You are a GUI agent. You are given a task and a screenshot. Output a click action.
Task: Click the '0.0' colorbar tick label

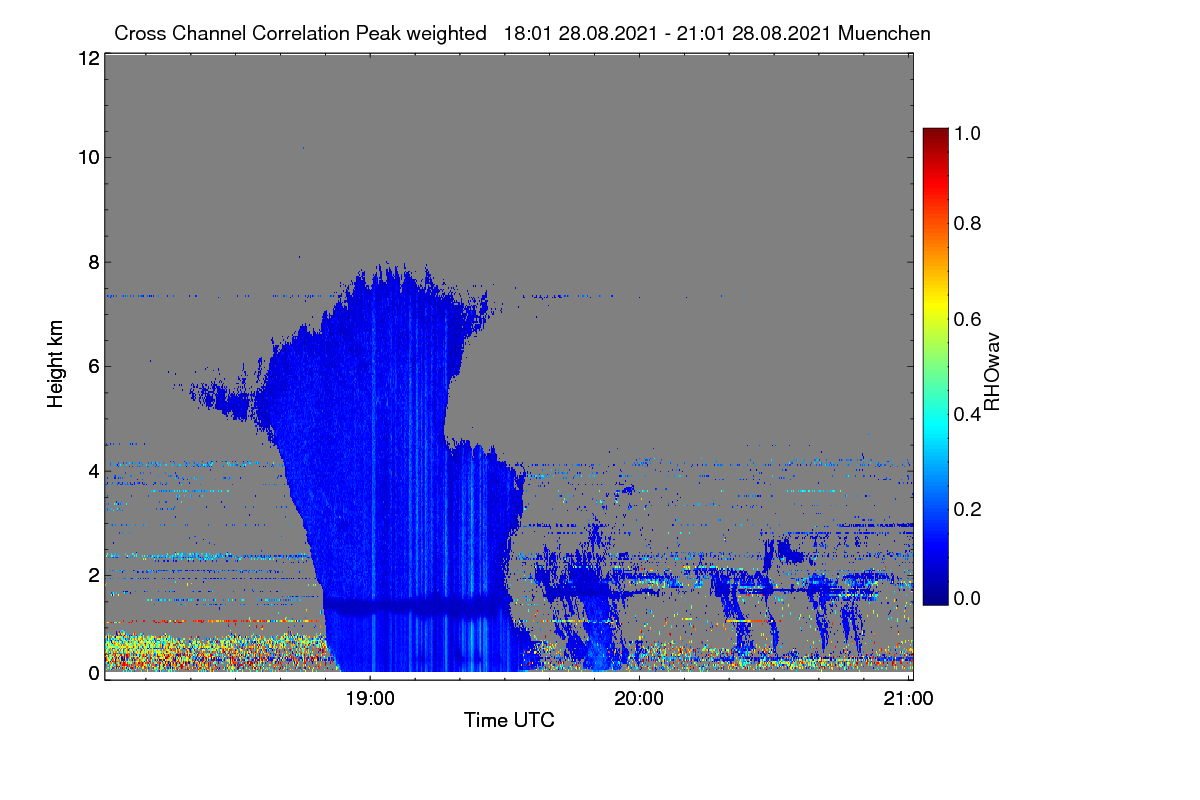(967, 598)
